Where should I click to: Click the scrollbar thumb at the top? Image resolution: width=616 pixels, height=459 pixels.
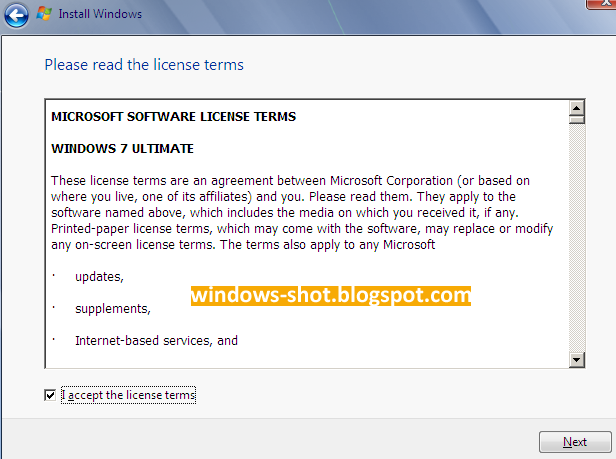pos(577,119)
